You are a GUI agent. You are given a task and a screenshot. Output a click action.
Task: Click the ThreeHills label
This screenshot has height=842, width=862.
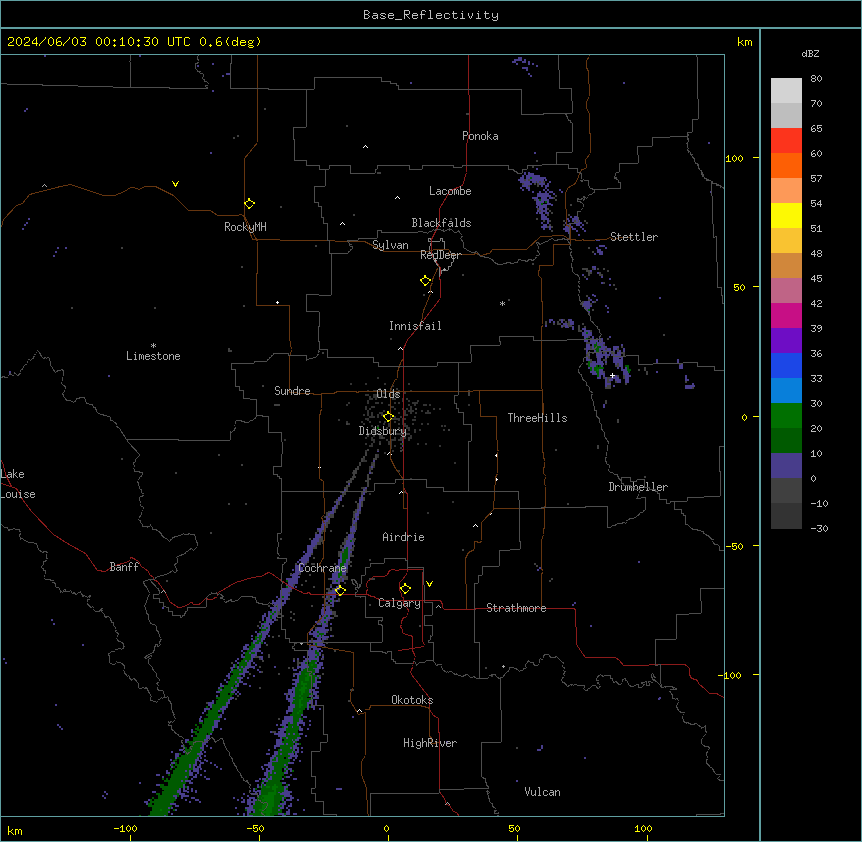[538, 418]
